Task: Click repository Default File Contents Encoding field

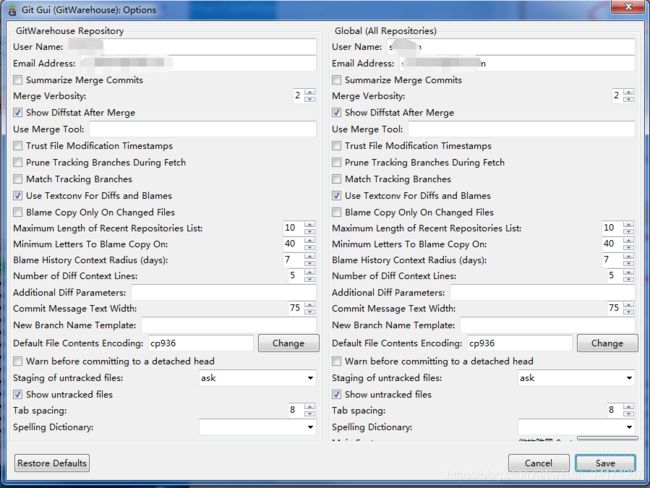Action: pyautogui.click(x=201, y=343)
